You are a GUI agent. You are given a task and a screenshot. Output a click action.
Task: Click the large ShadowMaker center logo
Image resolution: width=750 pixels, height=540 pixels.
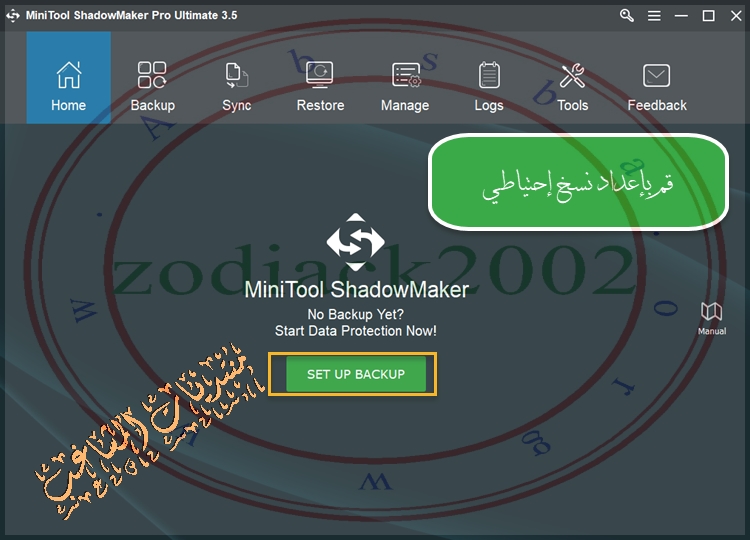(x=355, y=242)
